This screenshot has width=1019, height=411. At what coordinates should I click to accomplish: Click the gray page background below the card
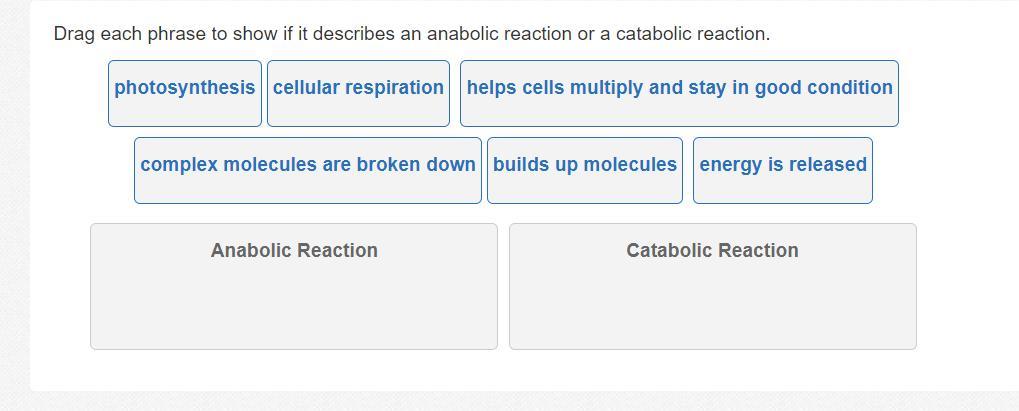500,401
